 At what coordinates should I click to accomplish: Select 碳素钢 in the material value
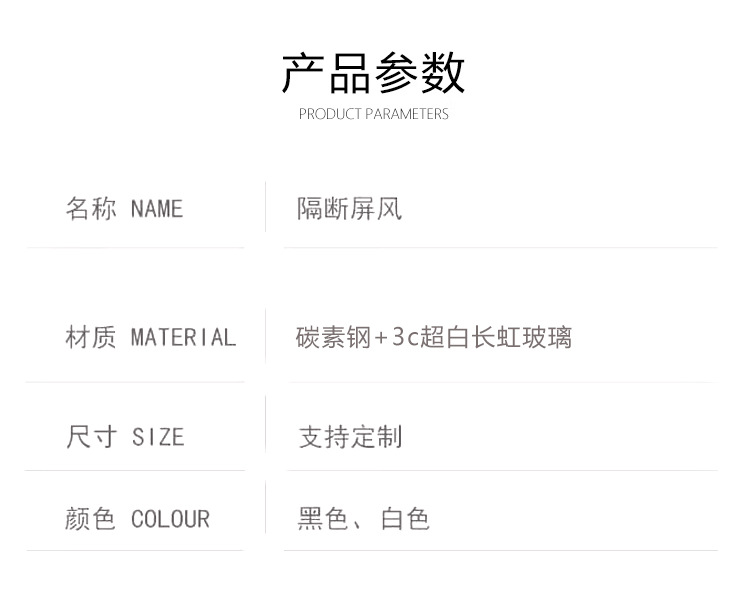coord(333,338)
